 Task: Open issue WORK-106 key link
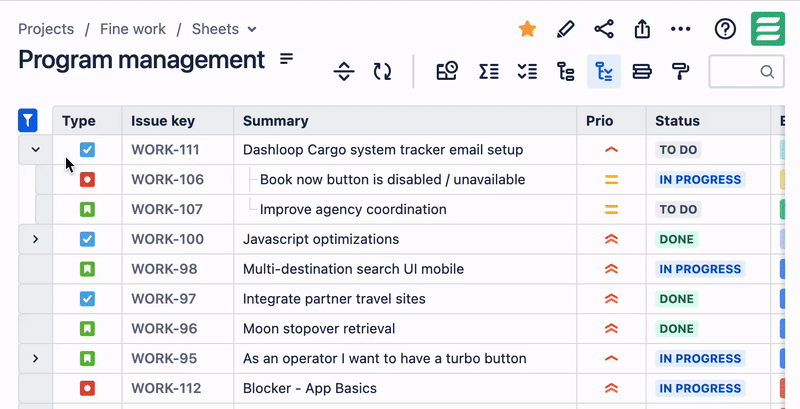(x=167, y=180)
